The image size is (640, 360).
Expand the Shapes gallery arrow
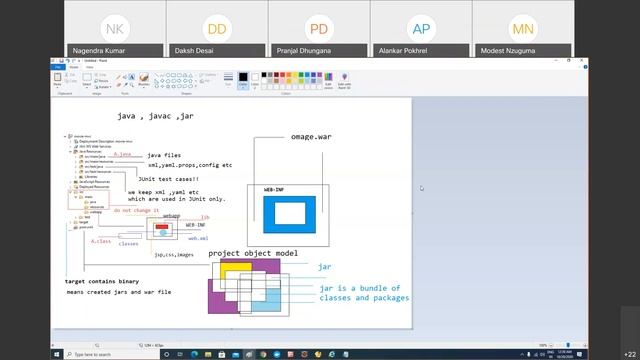(x=196, y=86)
